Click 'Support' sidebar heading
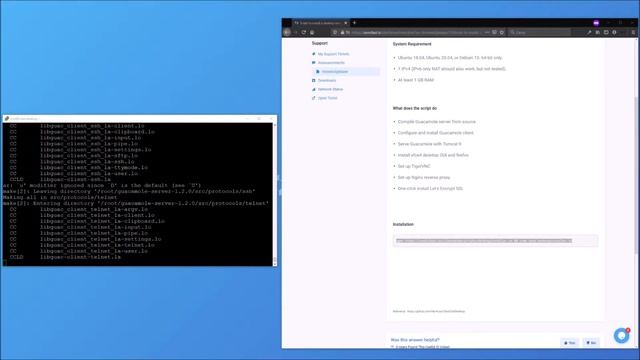Viewport: 640px width, 360px height. coord(320,43)
